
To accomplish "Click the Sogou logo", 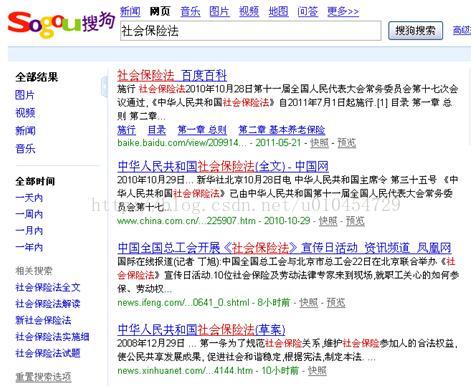I will click(61, 24).
